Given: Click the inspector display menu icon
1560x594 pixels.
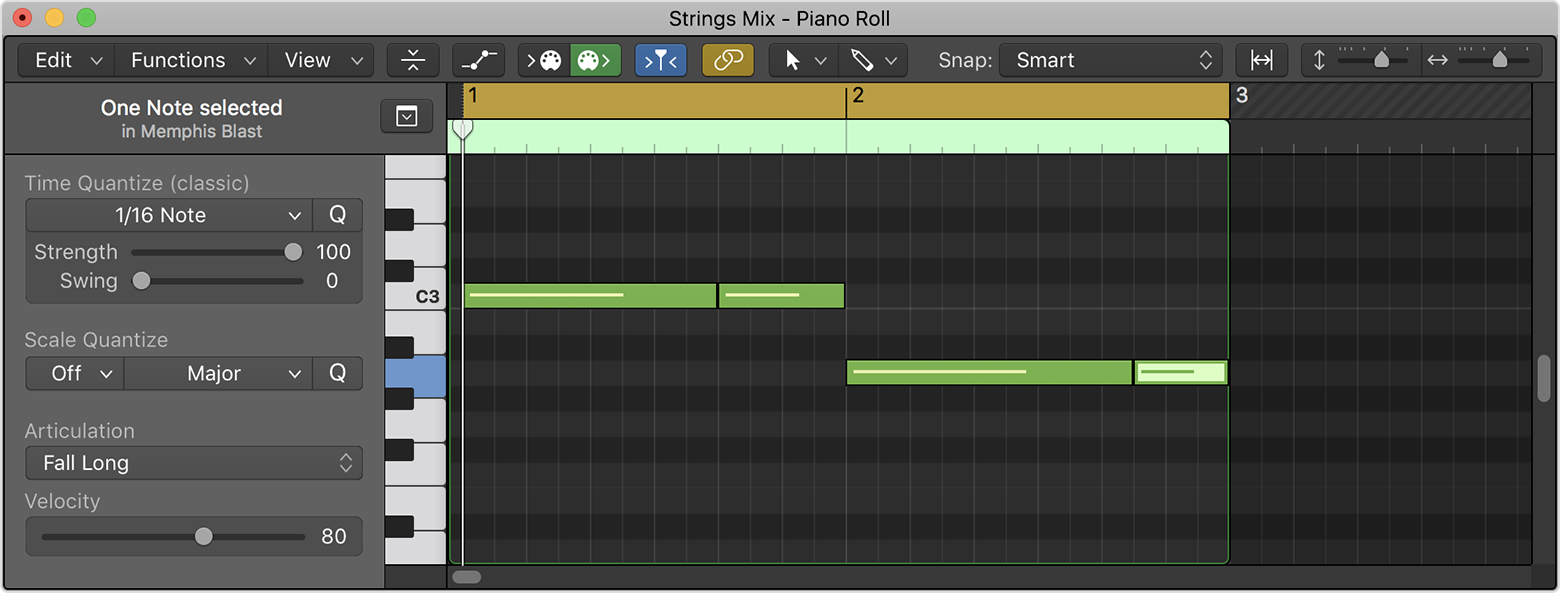Looking at the screenshot, I should pyautogui.click(x=406, y=117).
